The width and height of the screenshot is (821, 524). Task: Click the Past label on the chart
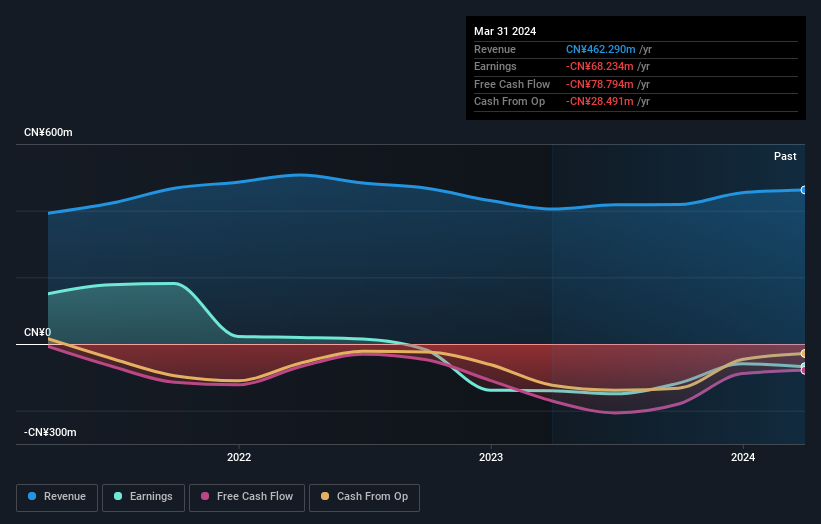(x=785, y=156)
